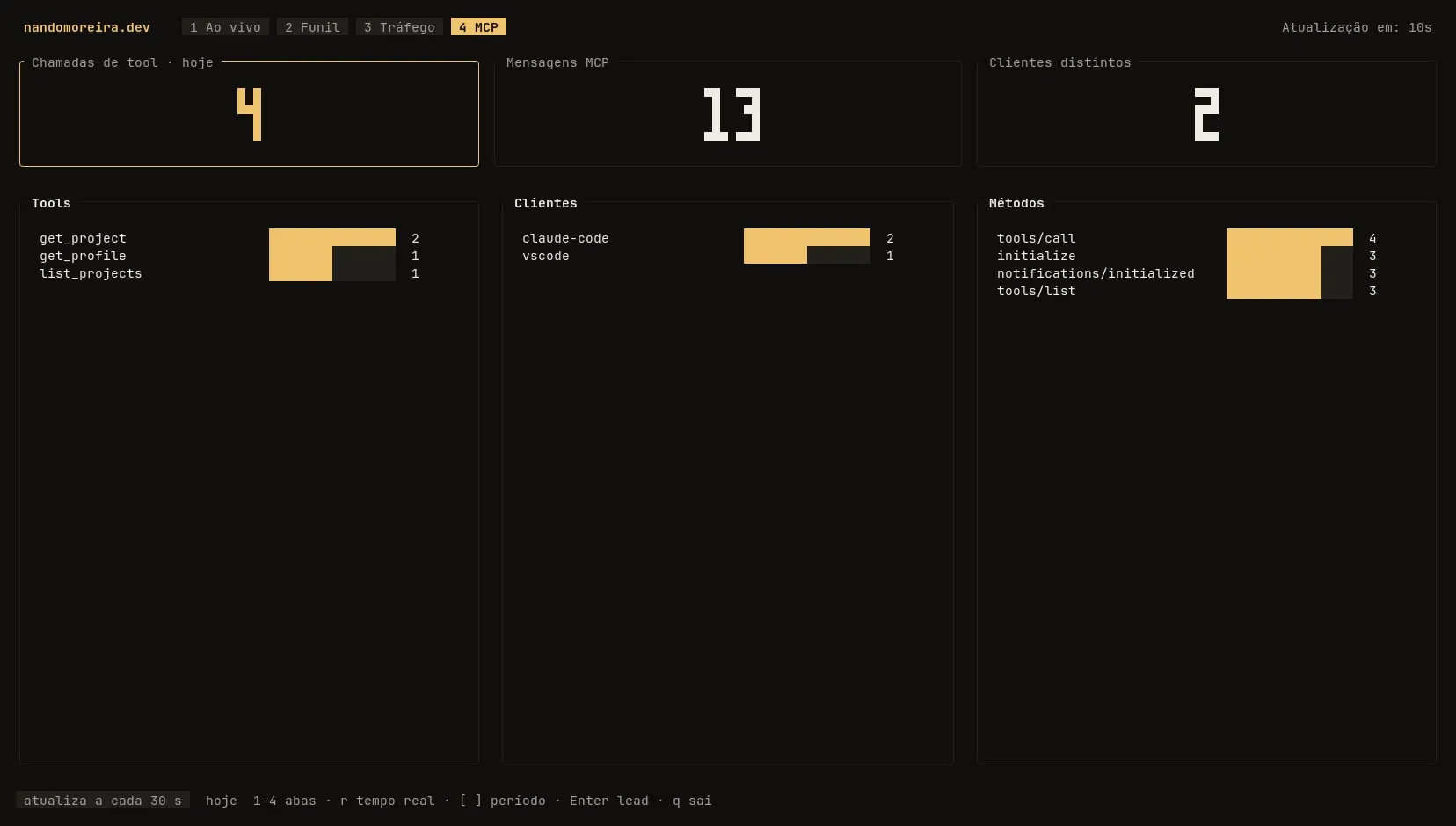The width and height of the screenshot is (1456, 826).
Task: Click the Enter lead hint
Action: click(x=609, y=801)
